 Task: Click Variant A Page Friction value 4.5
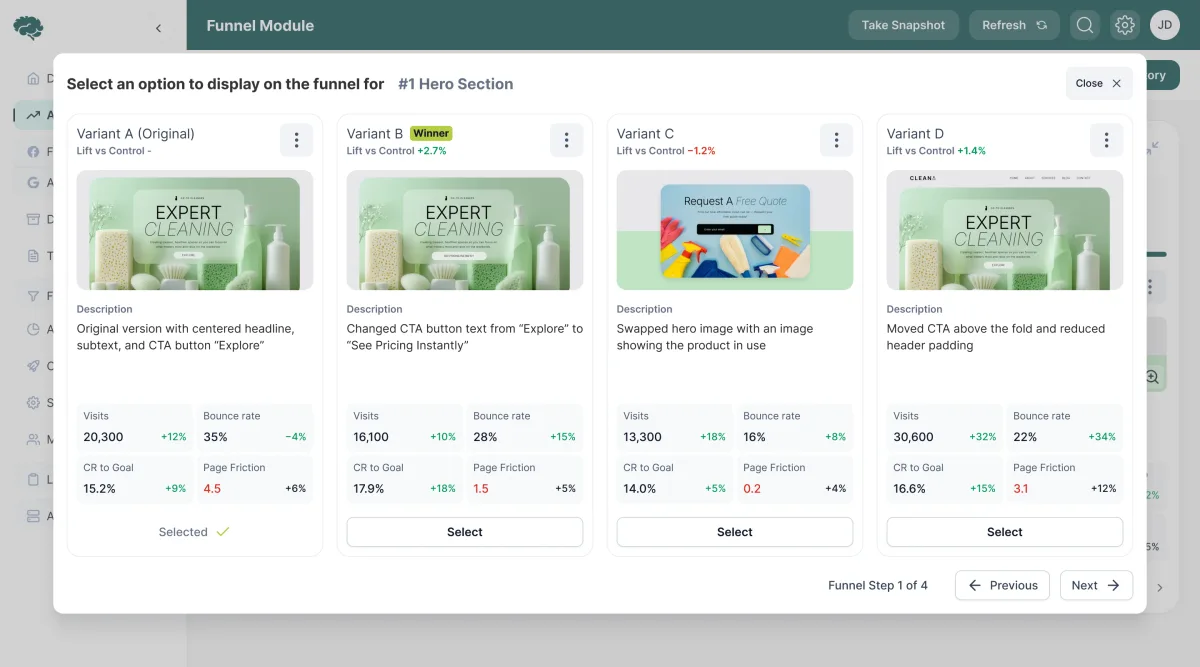click(x=212, y=489)
